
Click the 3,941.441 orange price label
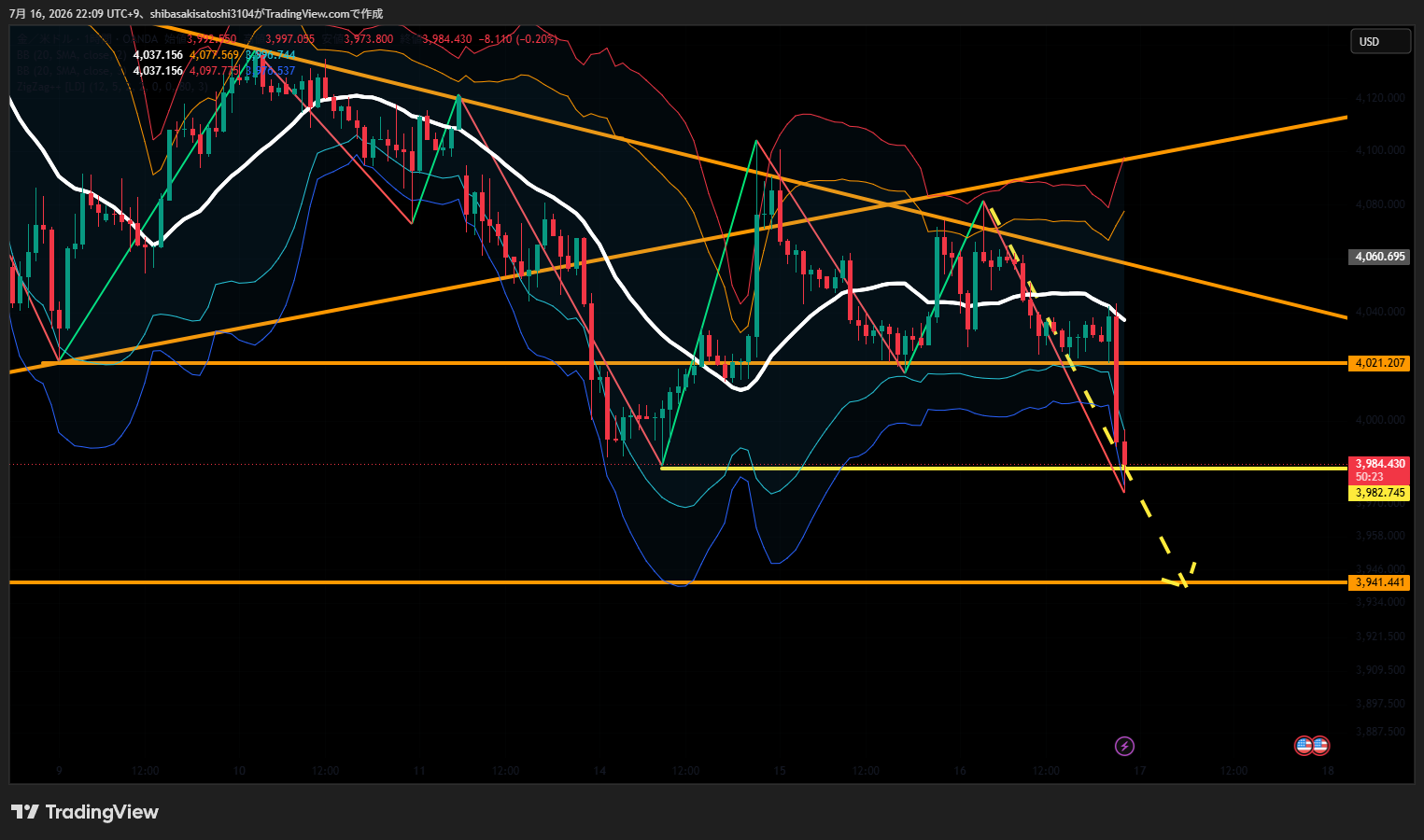[1379, 582]
